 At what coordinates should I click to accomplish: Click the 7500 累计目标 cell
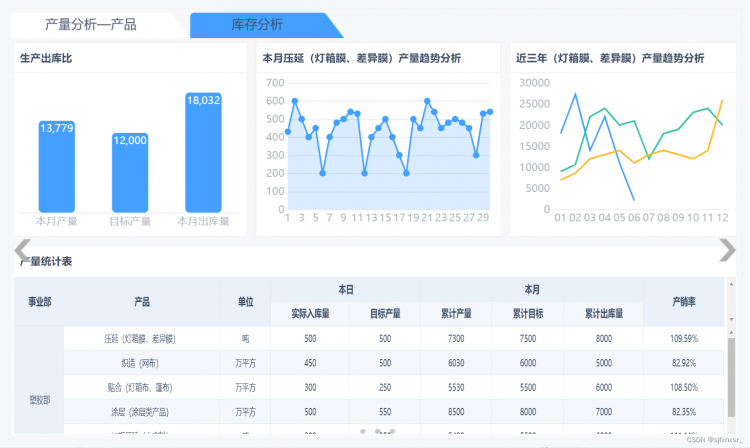[x=528, y=339]
